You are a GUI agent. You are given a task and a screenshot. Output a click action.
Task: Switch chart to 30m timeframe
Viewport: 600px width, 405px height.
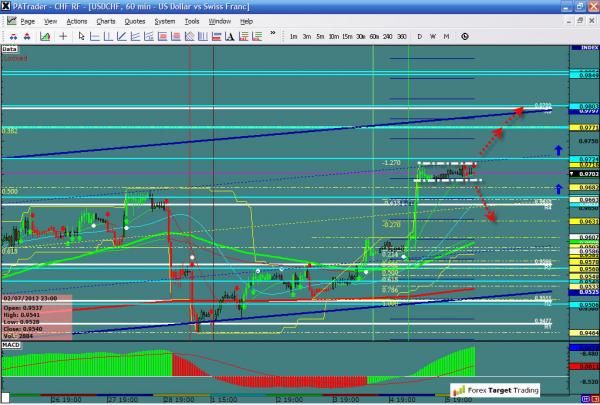coord(360,37)
